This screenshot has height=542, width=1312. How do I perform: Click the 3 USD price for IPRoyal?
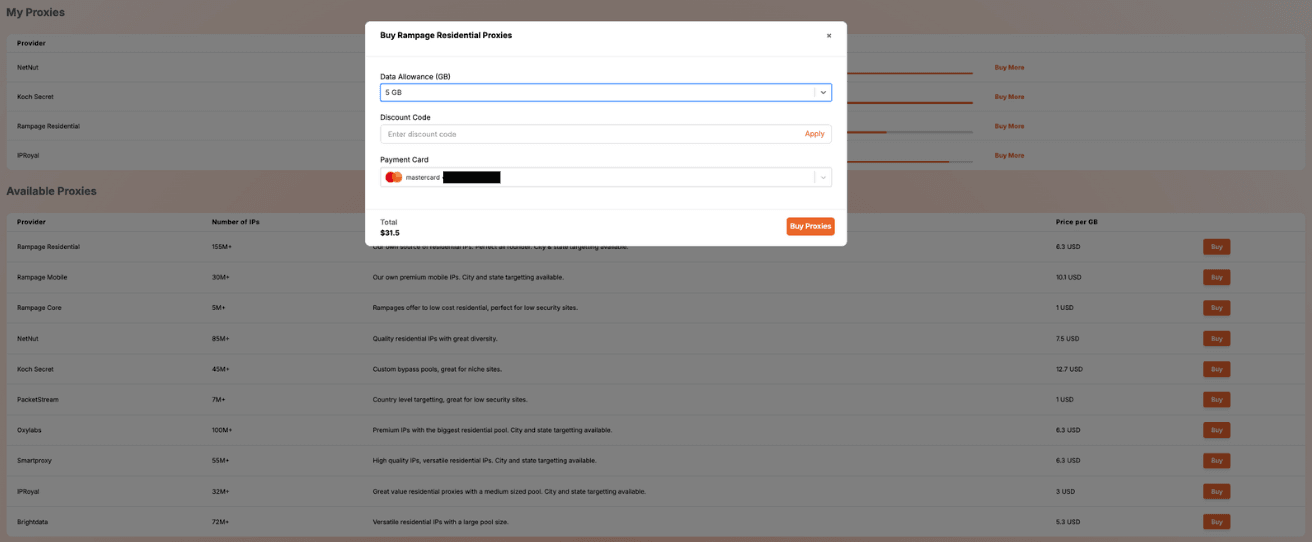1065,491
